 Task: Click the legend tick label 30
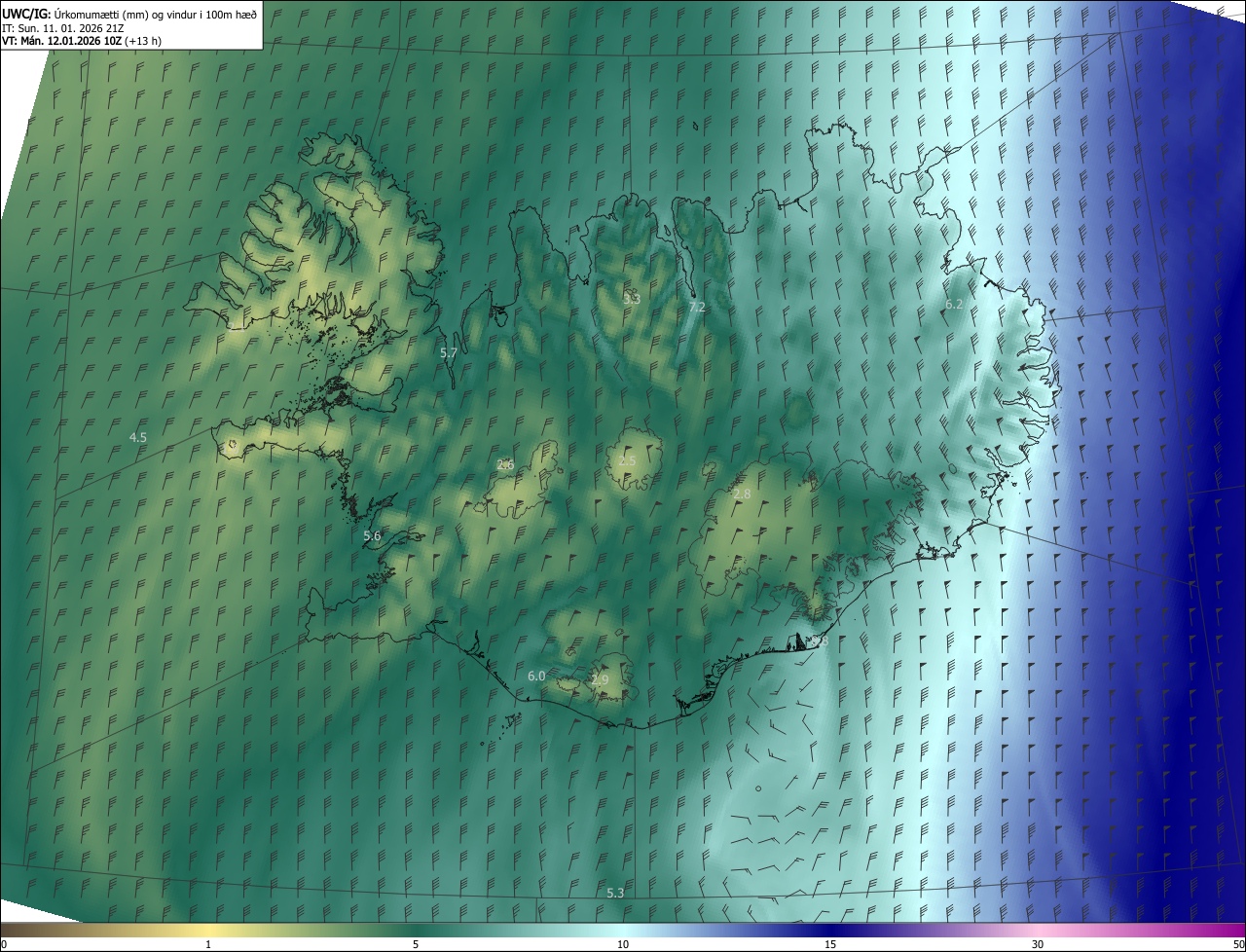point(1038,944)
